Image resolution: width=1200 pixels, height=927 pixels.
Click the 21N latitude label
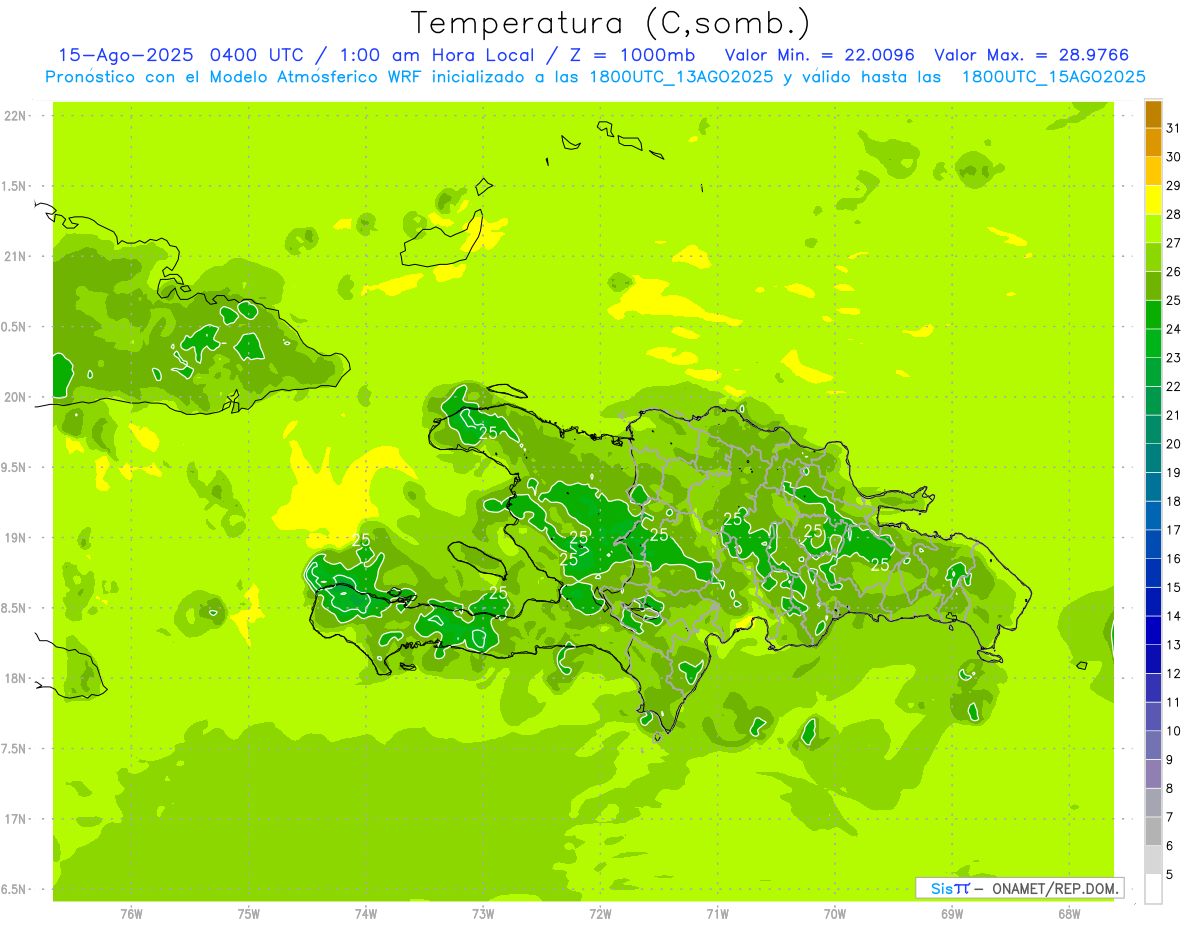click(x=17, y=257)
